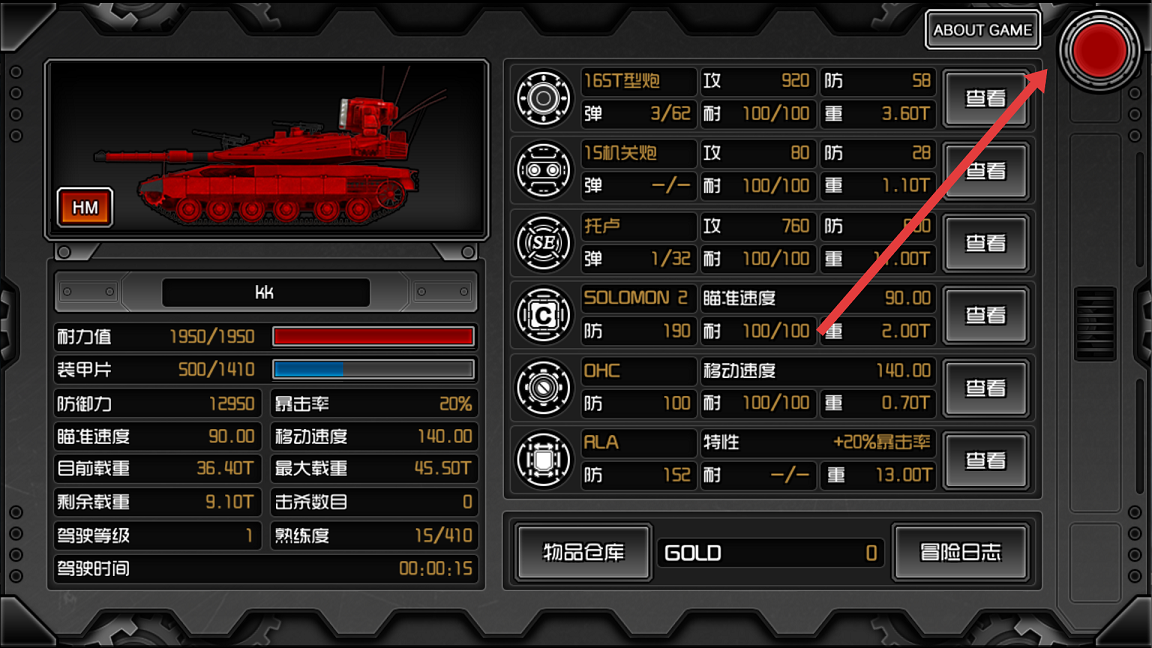Click the red tank preview image
Image resolution: width=1152 pixels, height=648 pixels.
267,150
